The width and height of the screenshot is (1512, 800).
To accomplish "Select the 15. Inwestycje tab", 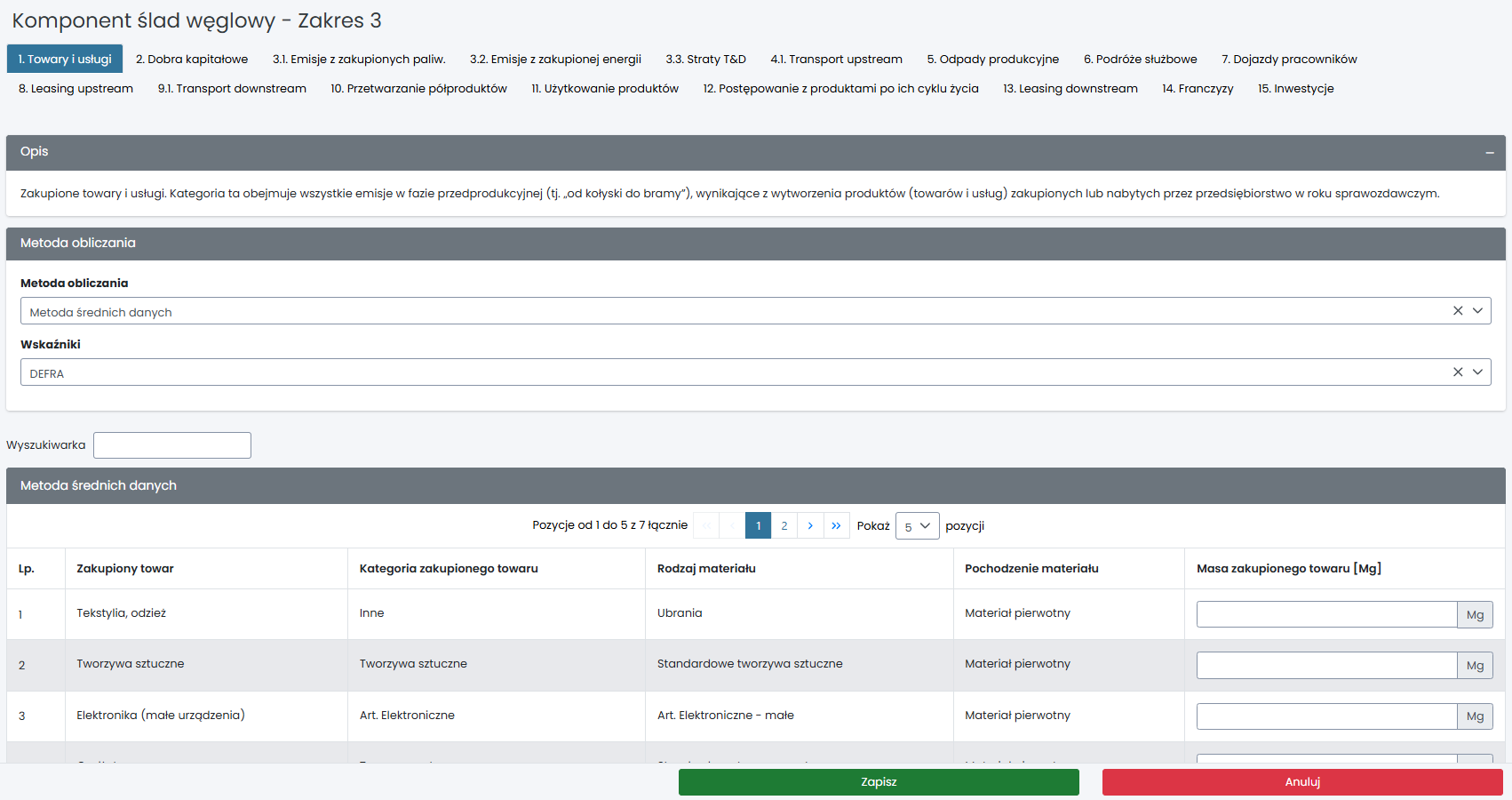I will (1295, 89).
